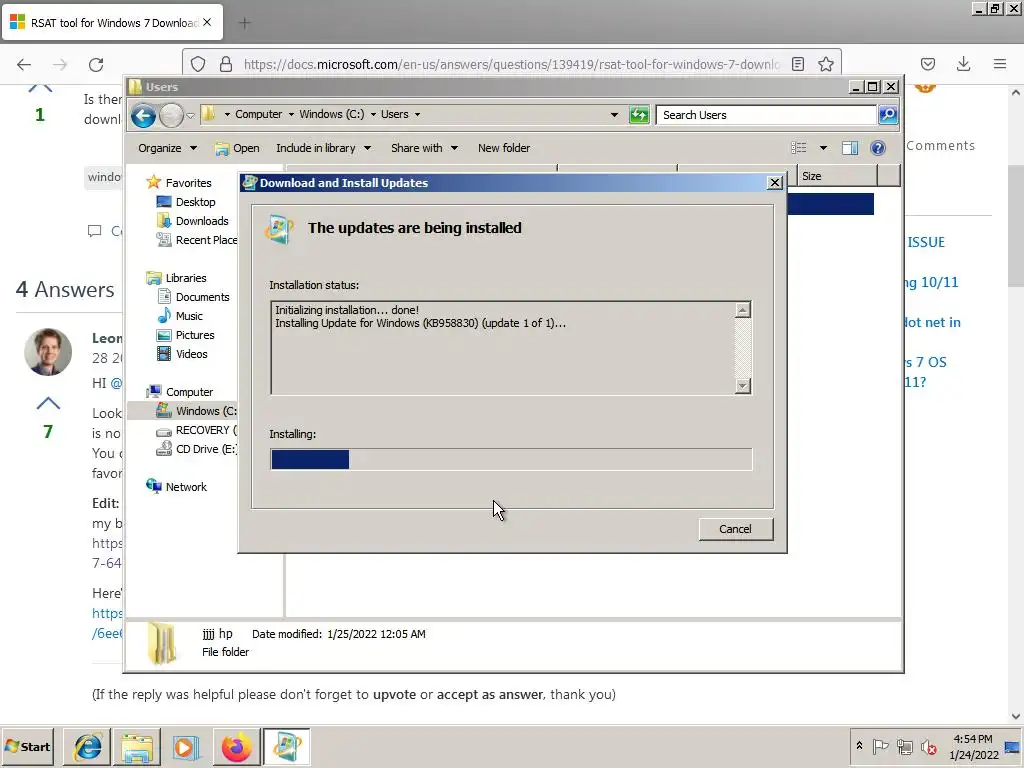
Task: Click the Explorer forward arrow button
Action: coord(171,116)
